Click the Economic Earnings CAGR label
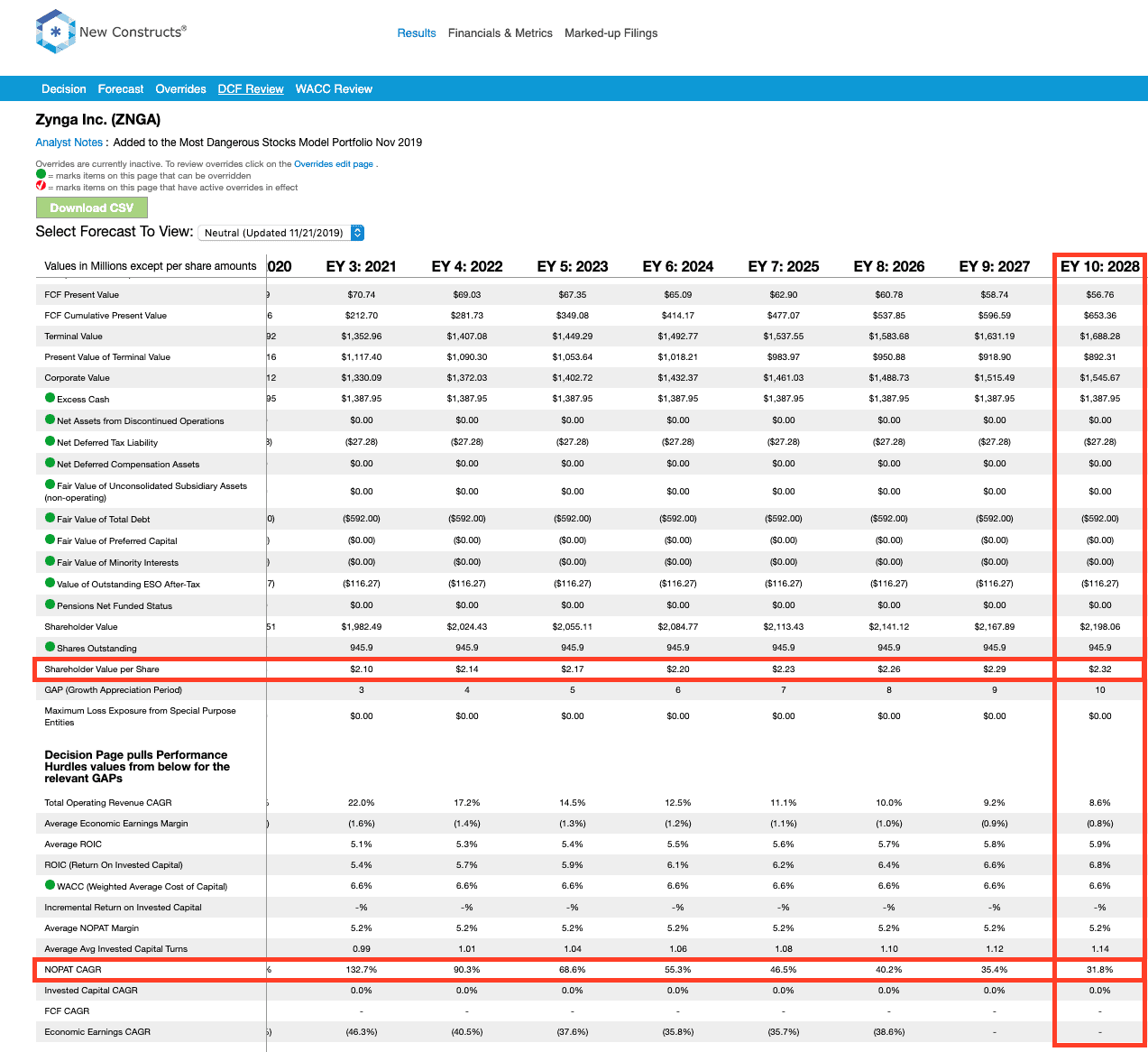1148x1052 pixels. tap(97, 1032)
